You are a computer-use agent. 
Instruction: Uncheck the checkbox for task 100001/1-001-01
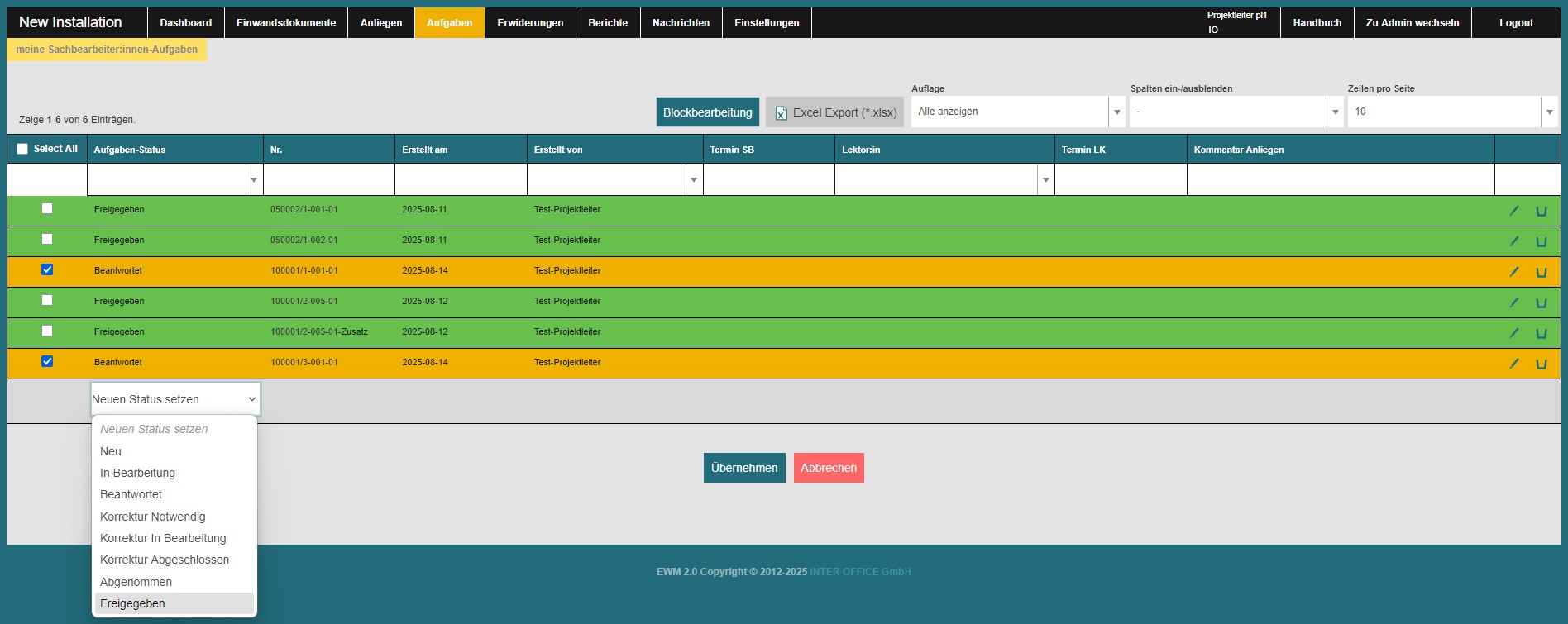point(47,269)
